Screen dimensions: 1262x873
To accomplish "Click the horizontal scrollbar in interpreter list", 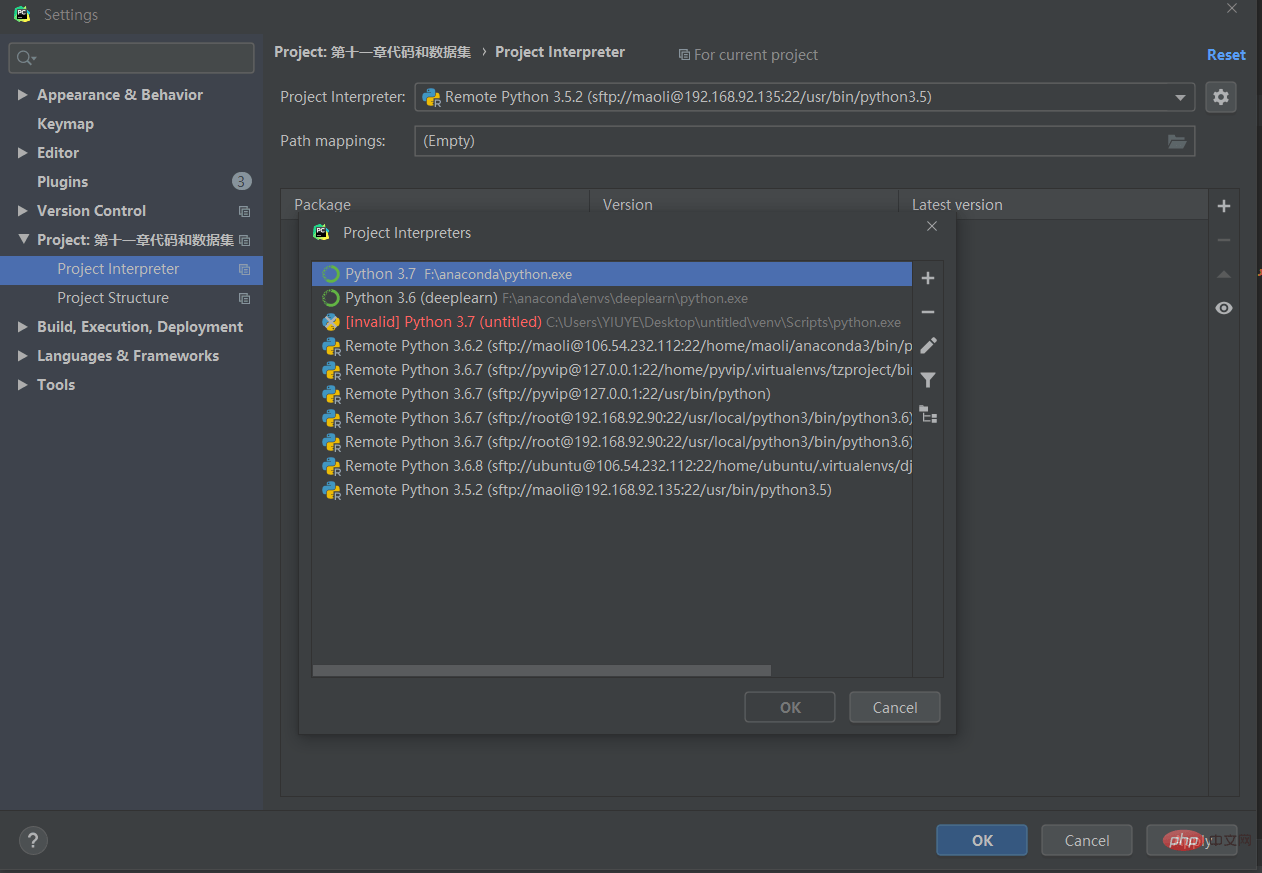I will pos(542,671).
